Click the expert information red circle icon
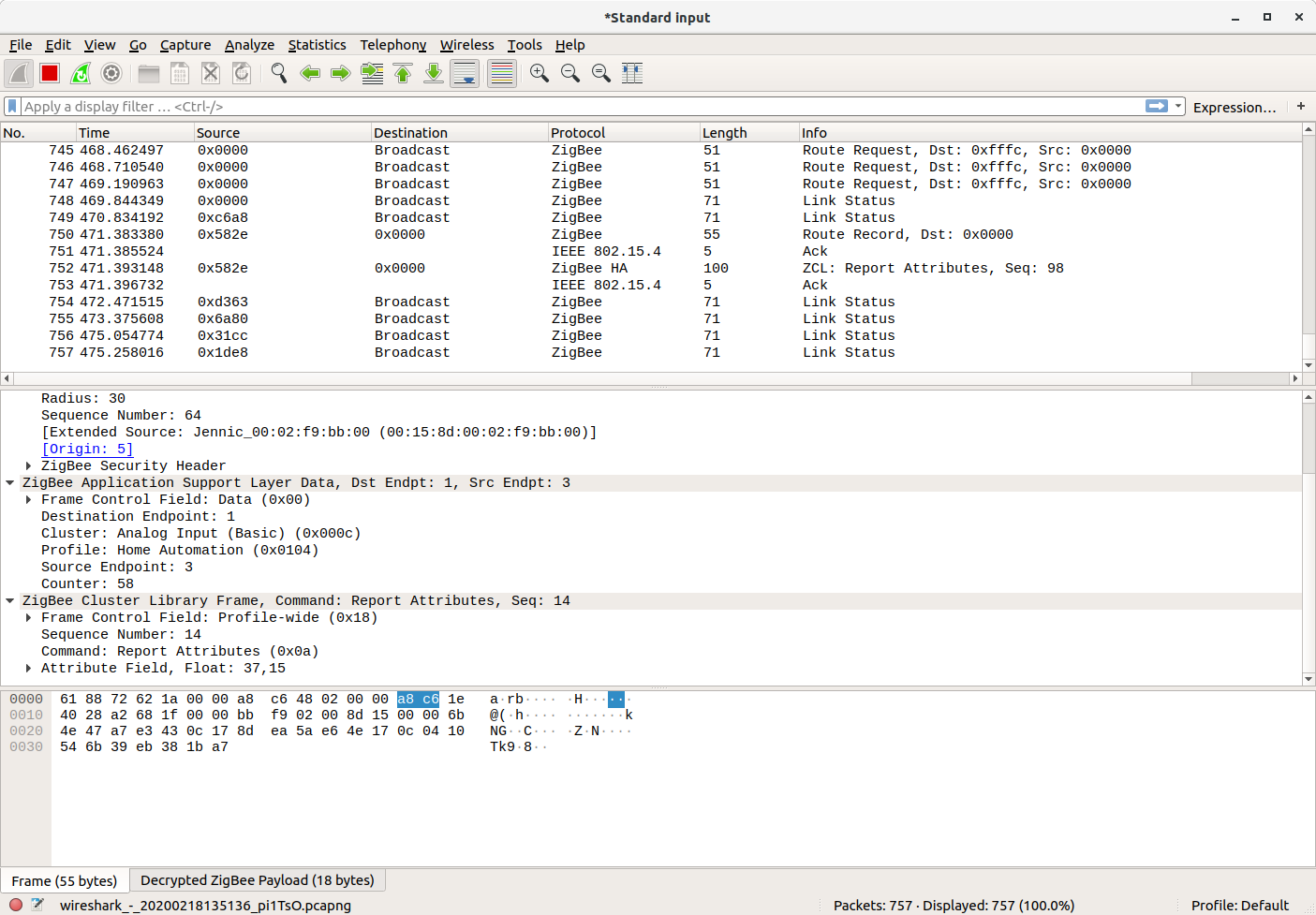The width and height of the screenshot is (1316, 915). pyautogui.click(x=16, y=905)
